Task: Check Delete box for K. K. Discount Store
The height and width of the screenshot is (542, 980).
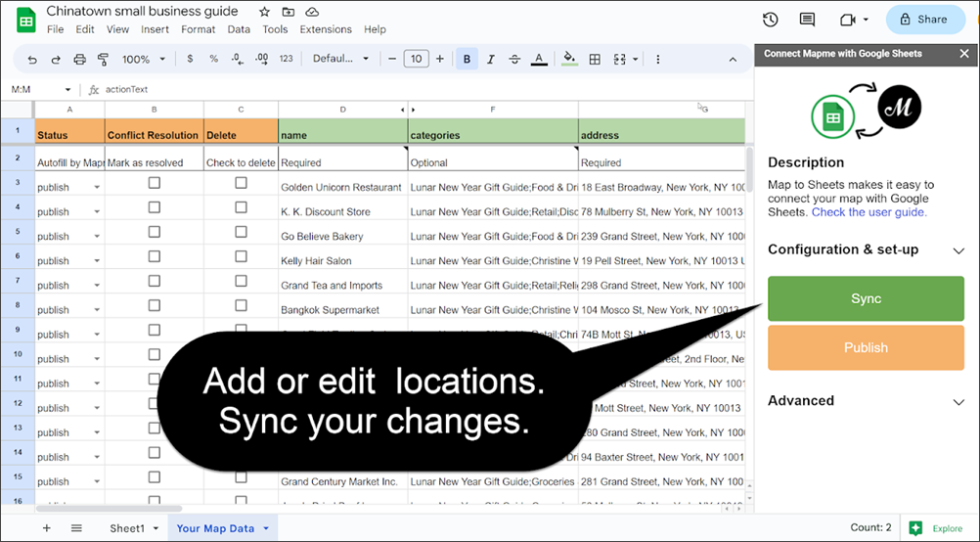Action: [241, 208]
